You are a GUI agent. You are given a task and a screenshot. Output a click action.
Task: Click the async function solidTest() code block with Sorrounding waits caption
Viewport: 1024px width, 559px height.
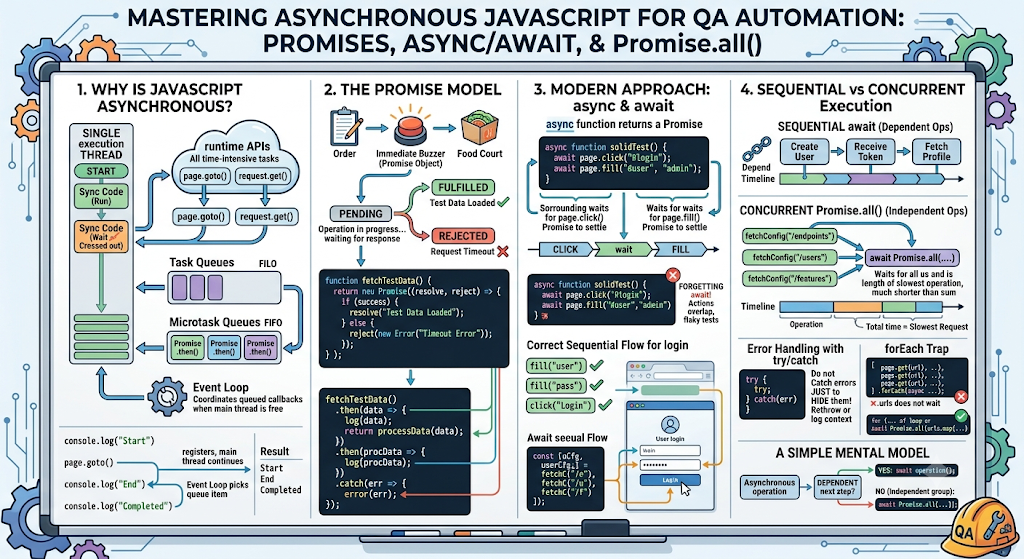(623, 163)
